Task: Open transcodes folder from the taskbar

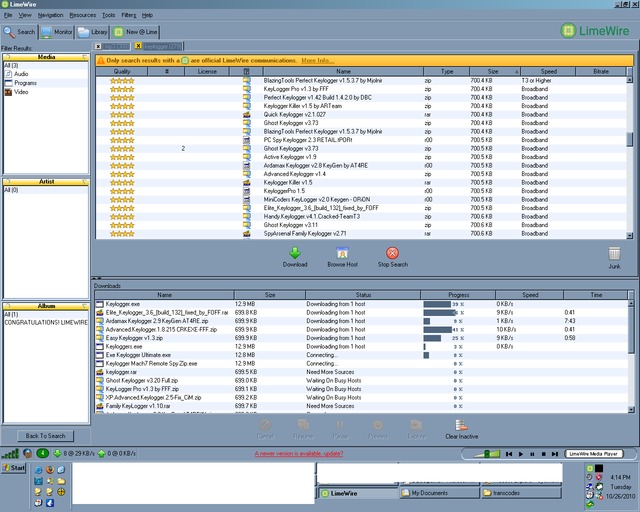Action: [x=521, y=493]
